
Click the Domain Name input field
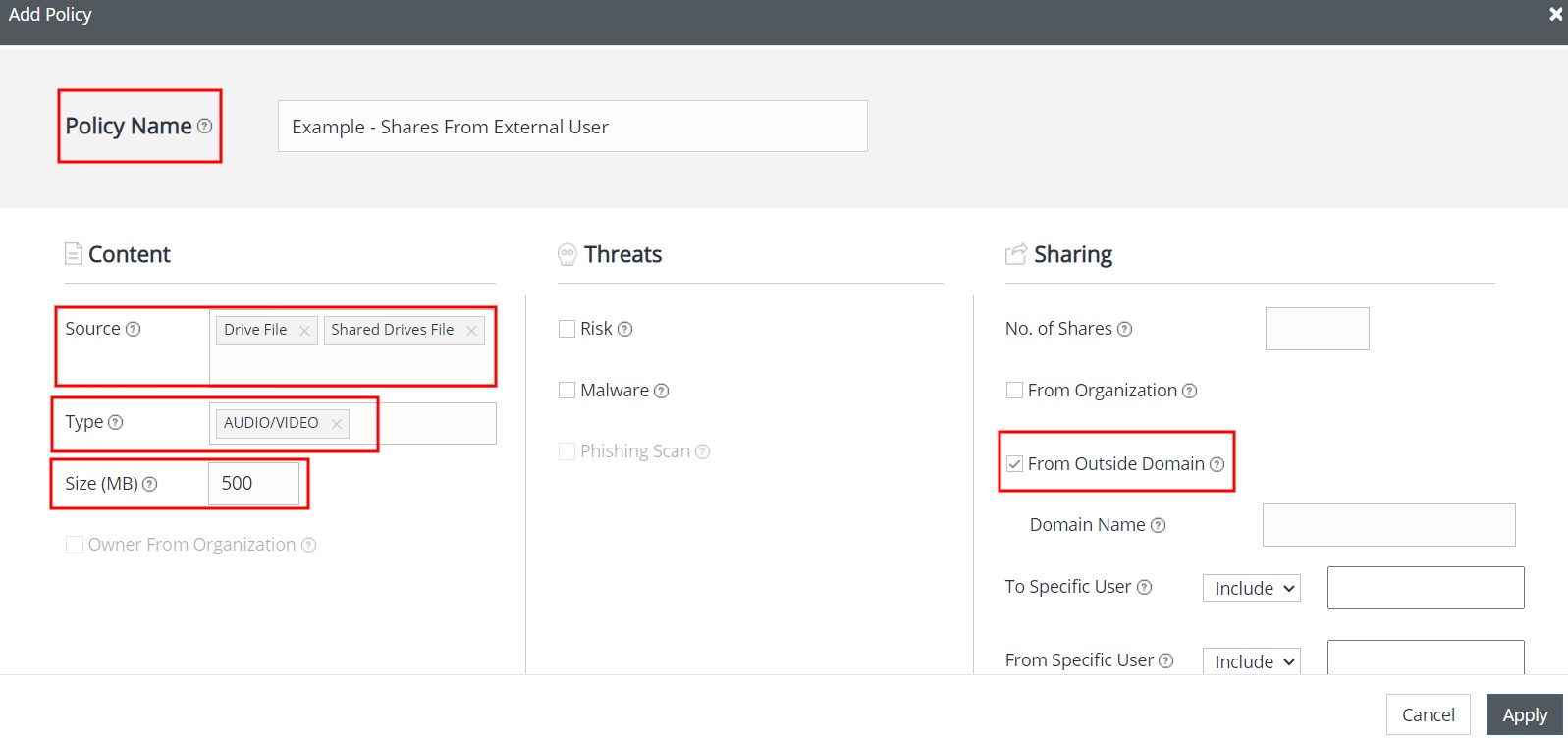point(1388,526)
